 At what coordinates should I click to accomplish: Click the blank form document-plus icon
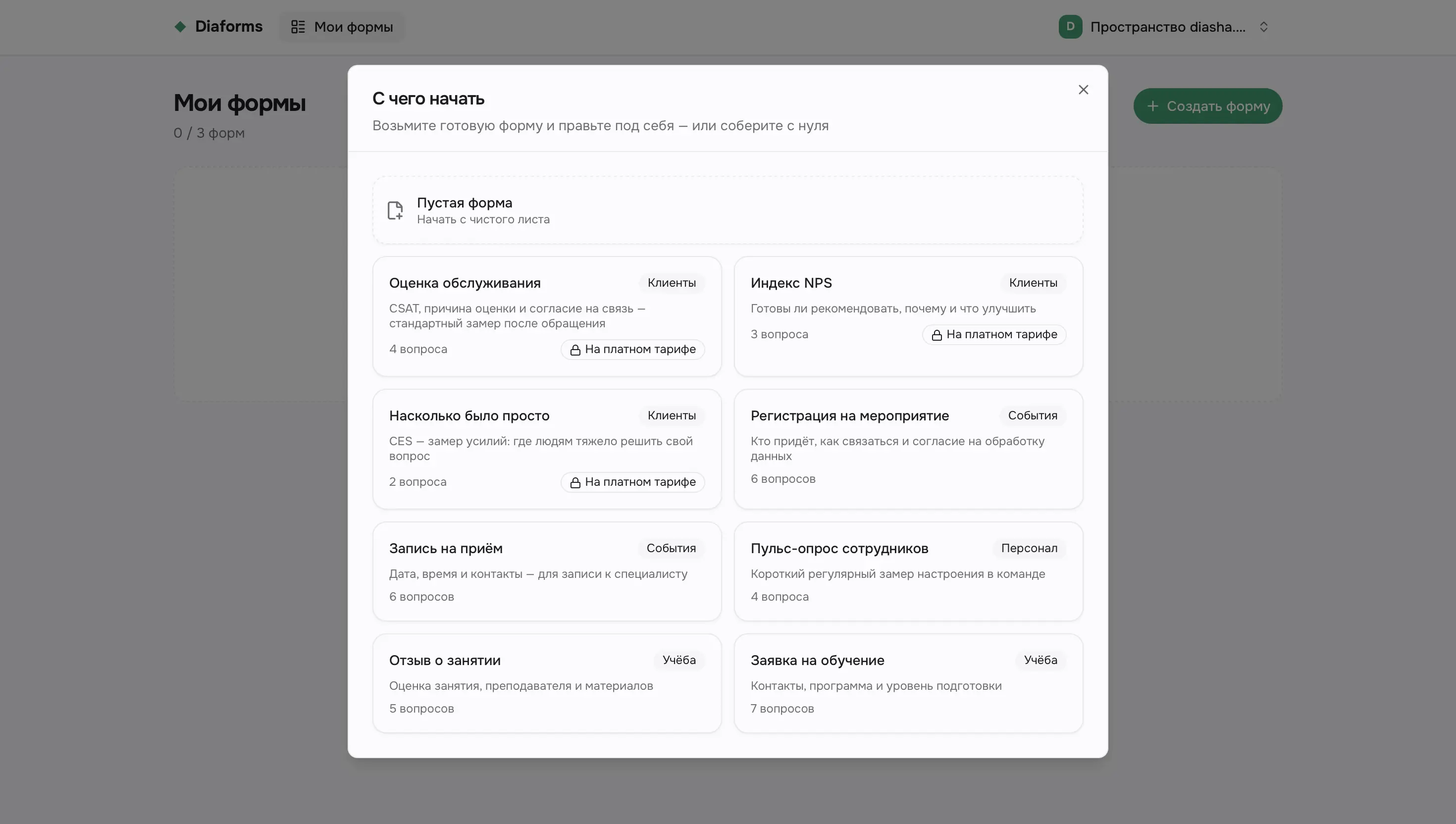coord(396,210)
